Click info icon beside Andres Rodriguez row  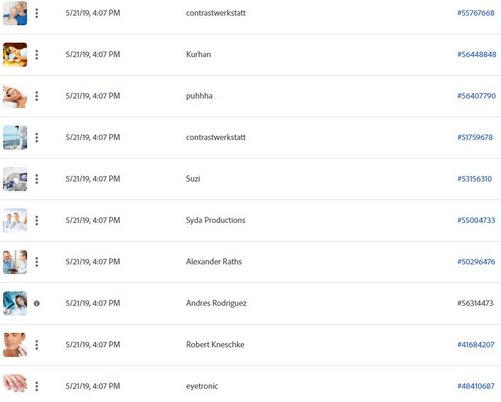[x=37, y=303]
